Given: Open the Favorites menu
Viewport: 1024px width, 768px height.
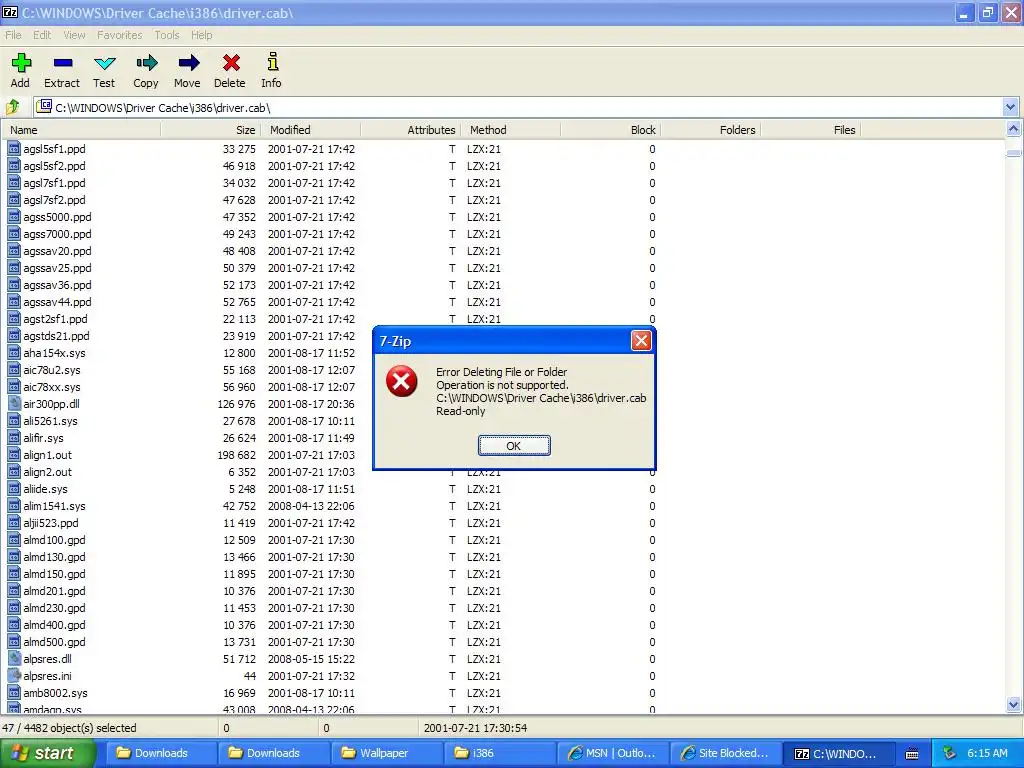Looking at the screenshot, I should (x=120, y=35).
